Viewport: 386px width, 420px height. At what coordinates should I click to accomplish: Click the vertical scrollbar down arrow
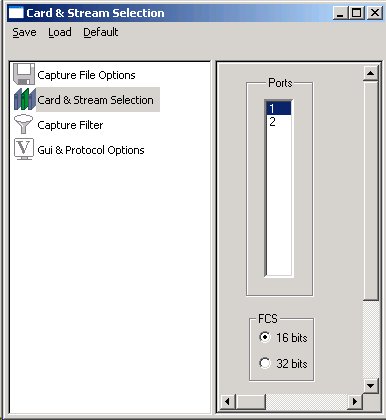point(371,386)
